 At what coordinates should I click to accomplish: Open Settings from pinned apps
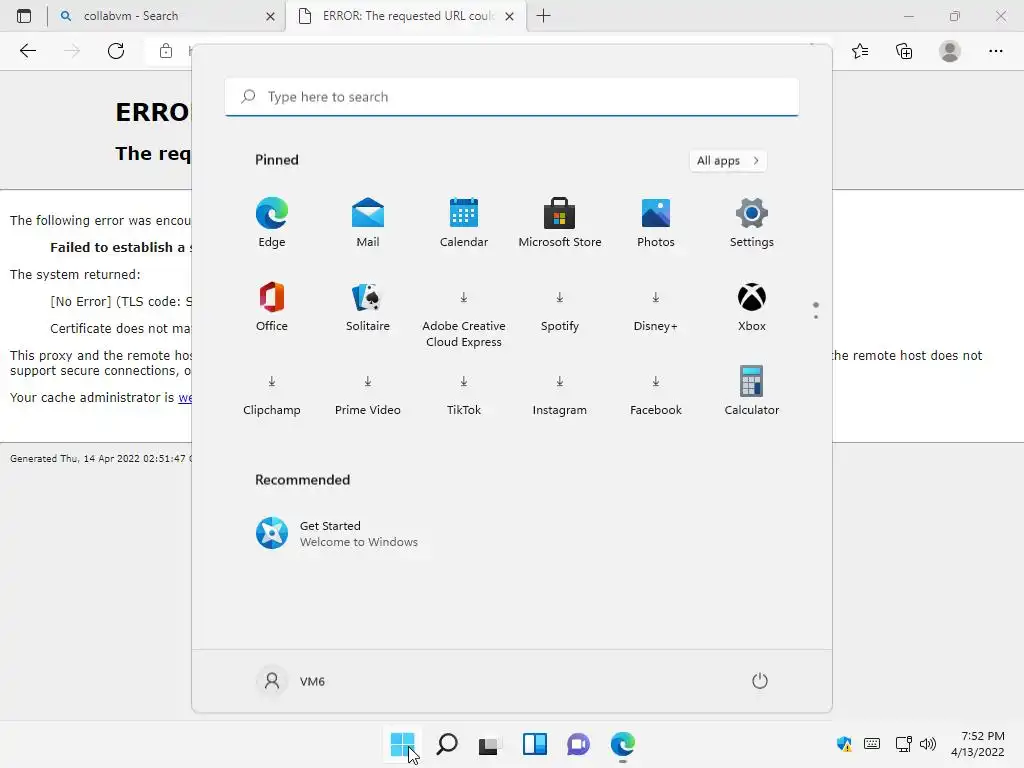pos(752,222)
